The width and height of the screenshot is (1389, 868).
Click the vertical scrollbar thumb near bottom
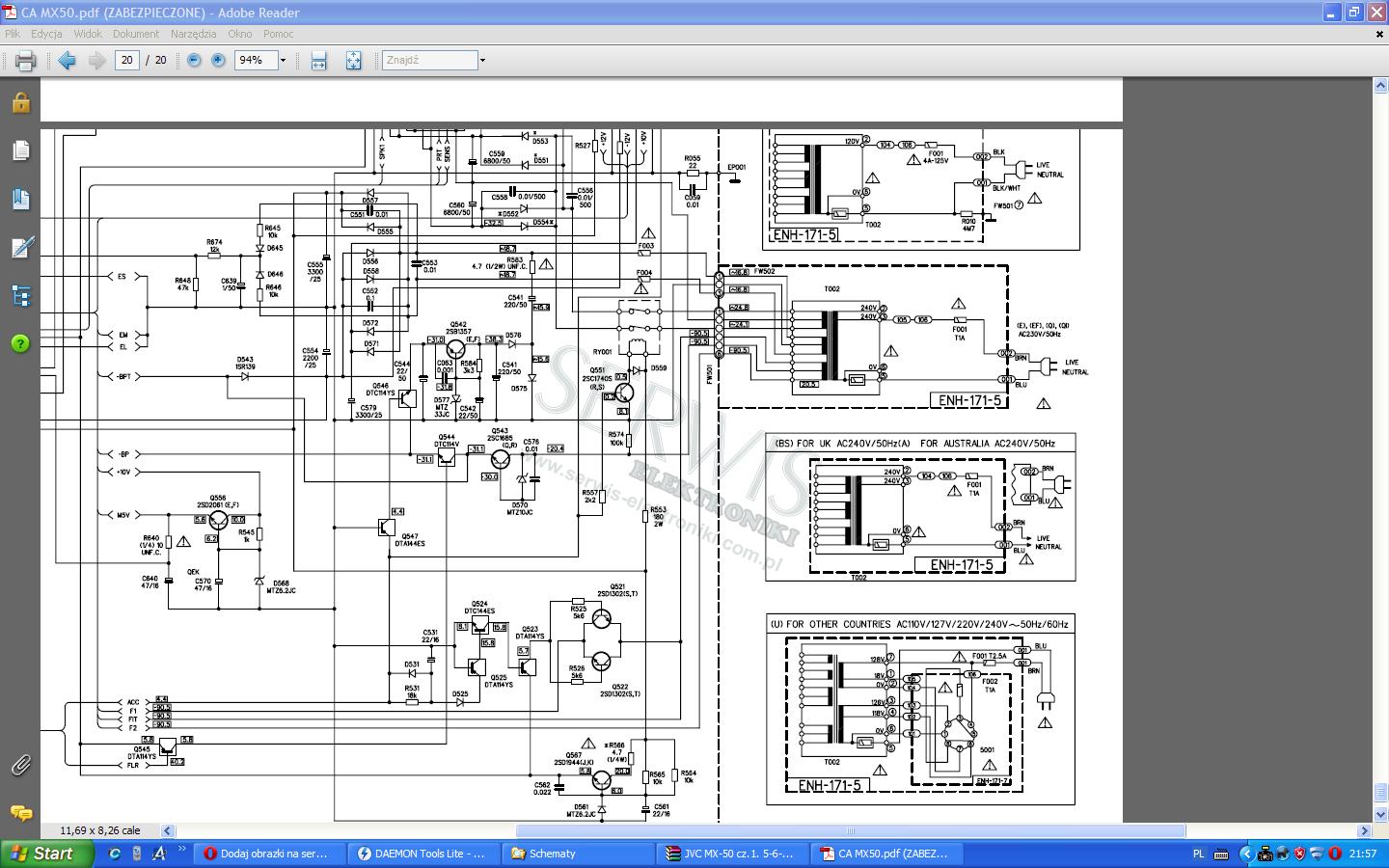coord(1380,793)
